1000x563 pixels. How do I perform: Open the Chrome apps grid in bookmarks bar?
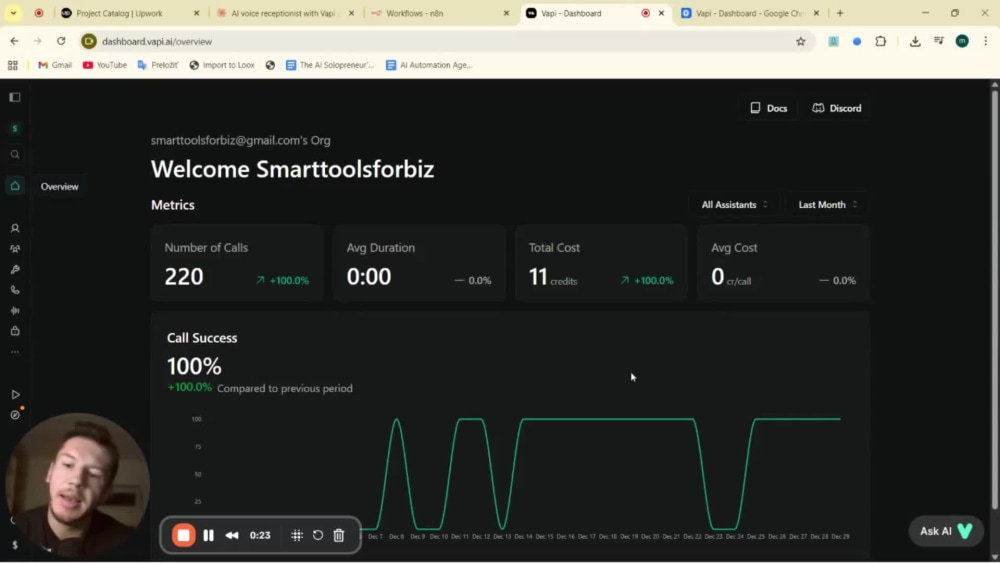(13, 65)
